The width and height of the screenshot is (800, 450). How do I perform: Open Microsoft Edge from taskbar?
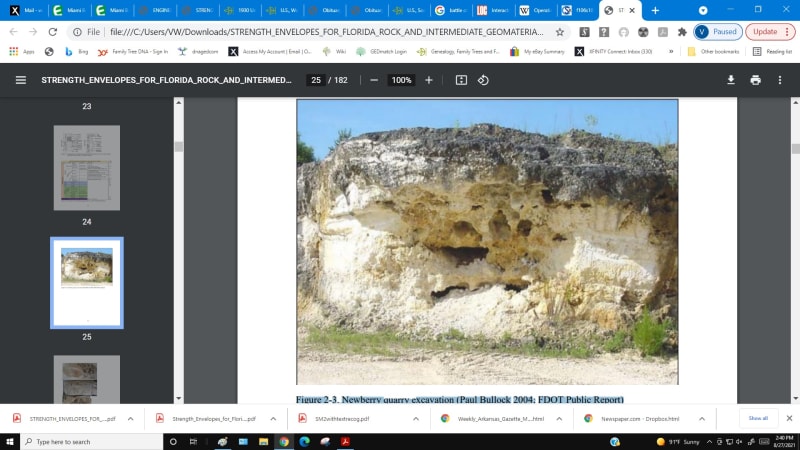305,441
